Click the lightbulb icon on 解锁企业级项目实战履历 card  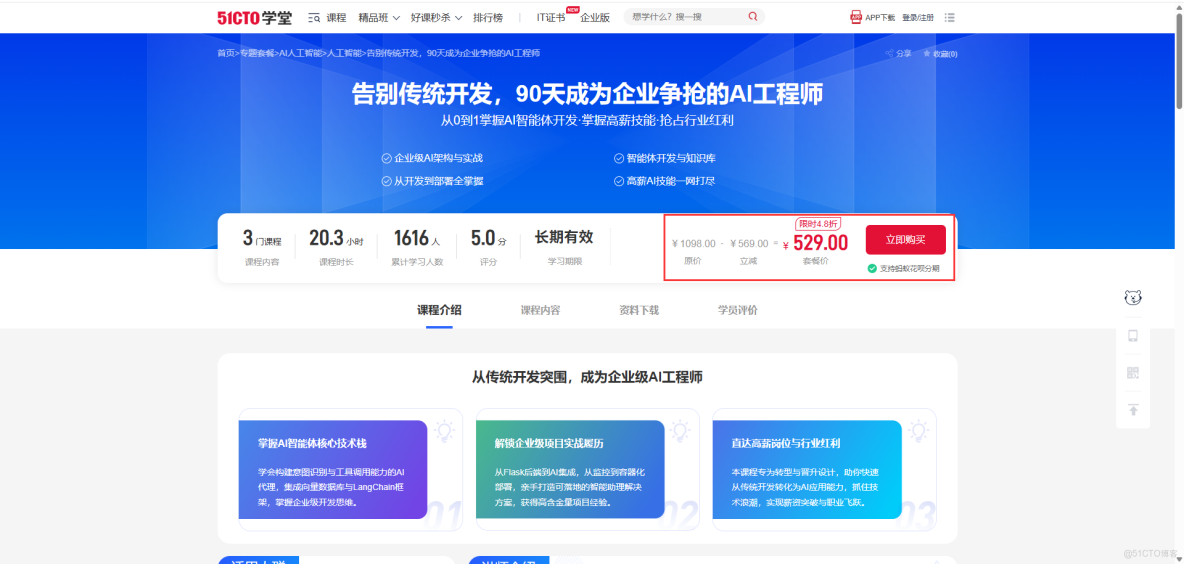coord(682,430)
